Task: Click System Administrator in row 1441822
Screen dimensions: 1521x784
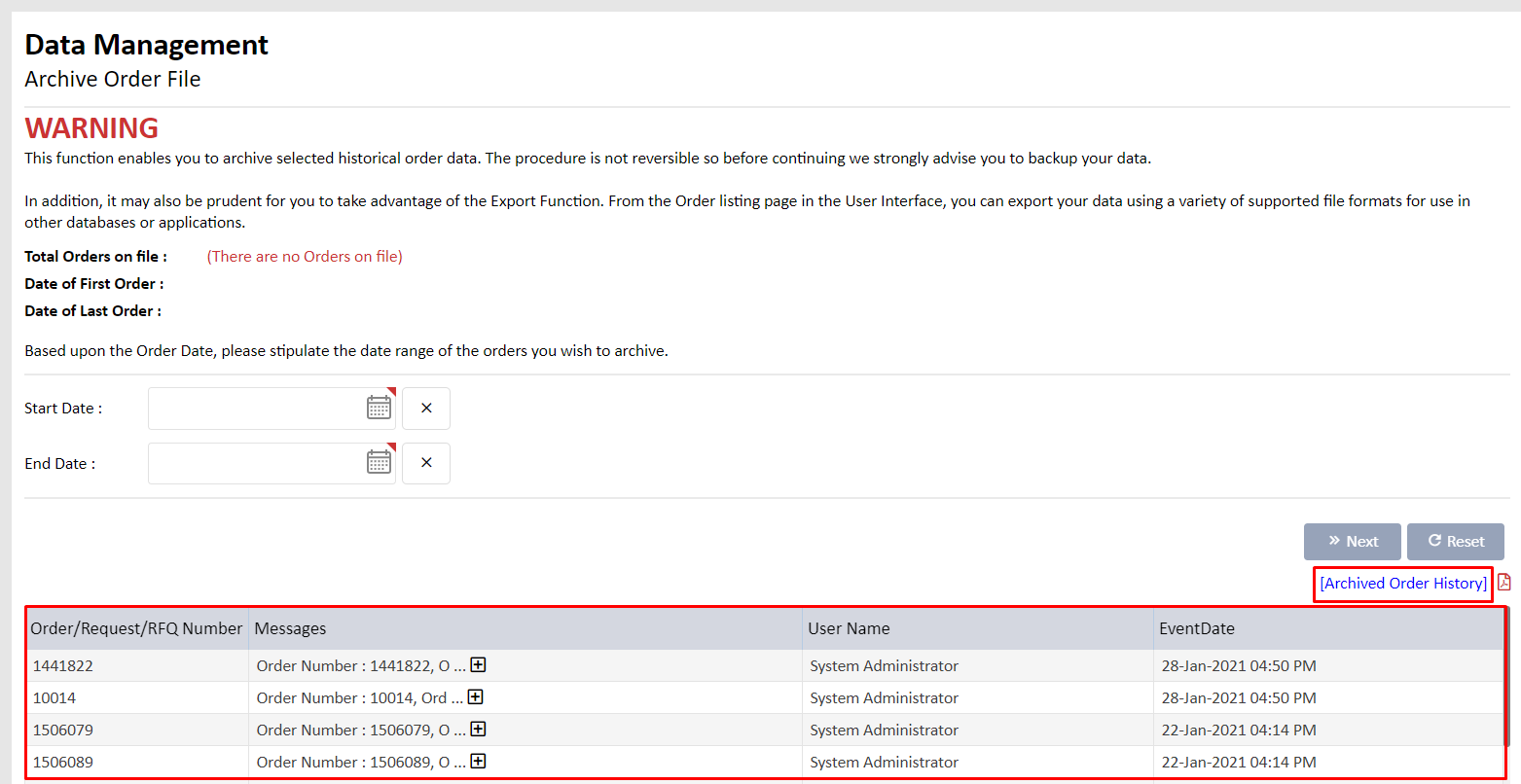Action: click(884, 665)
